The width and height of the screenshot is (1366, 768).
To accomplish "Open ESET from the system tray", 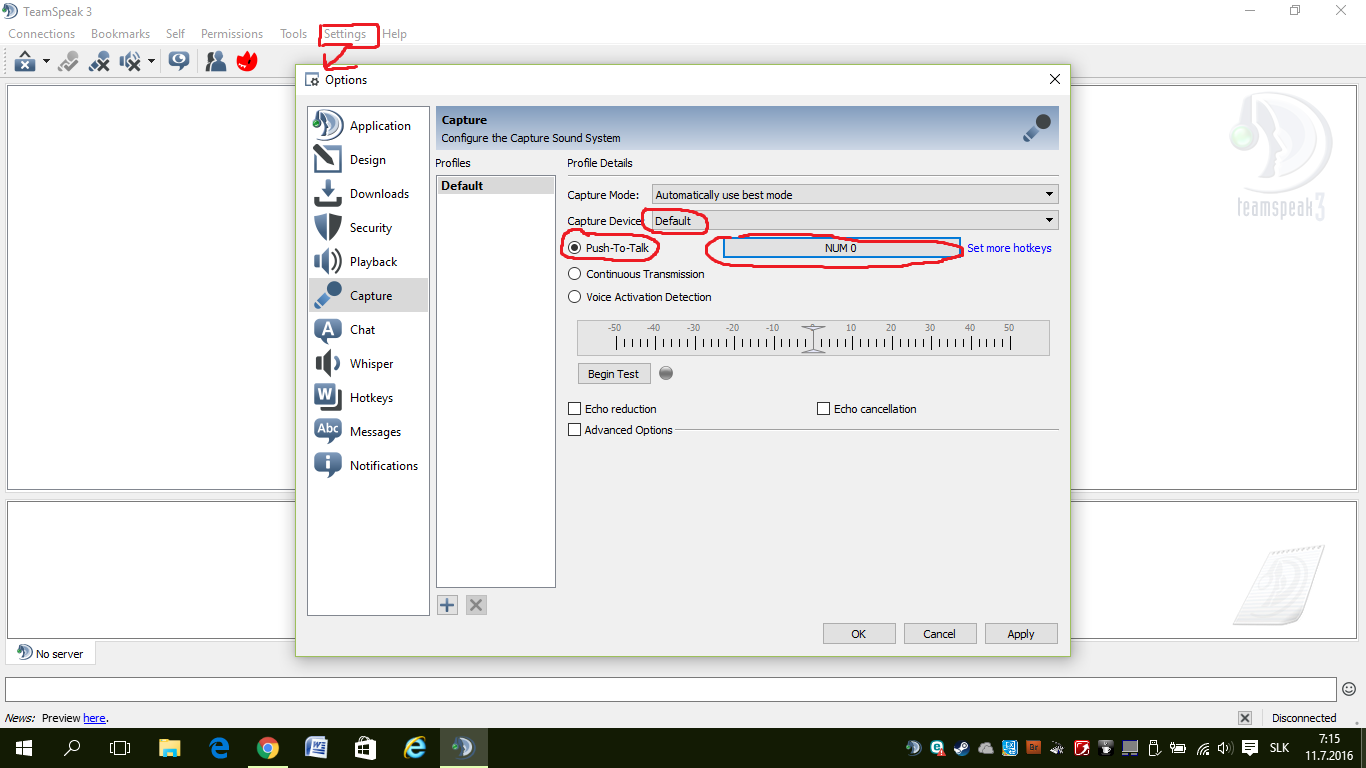I will pyautogui.click(x=937, y=747).
